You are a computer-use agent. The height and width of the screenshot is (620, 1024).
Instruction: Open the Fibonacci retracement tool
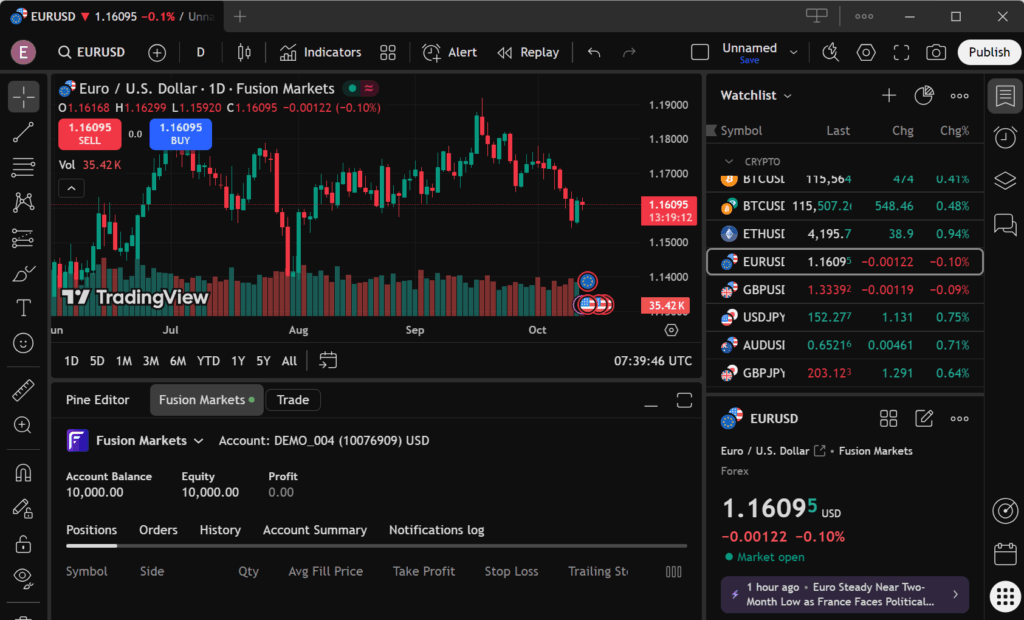(24, 167)
